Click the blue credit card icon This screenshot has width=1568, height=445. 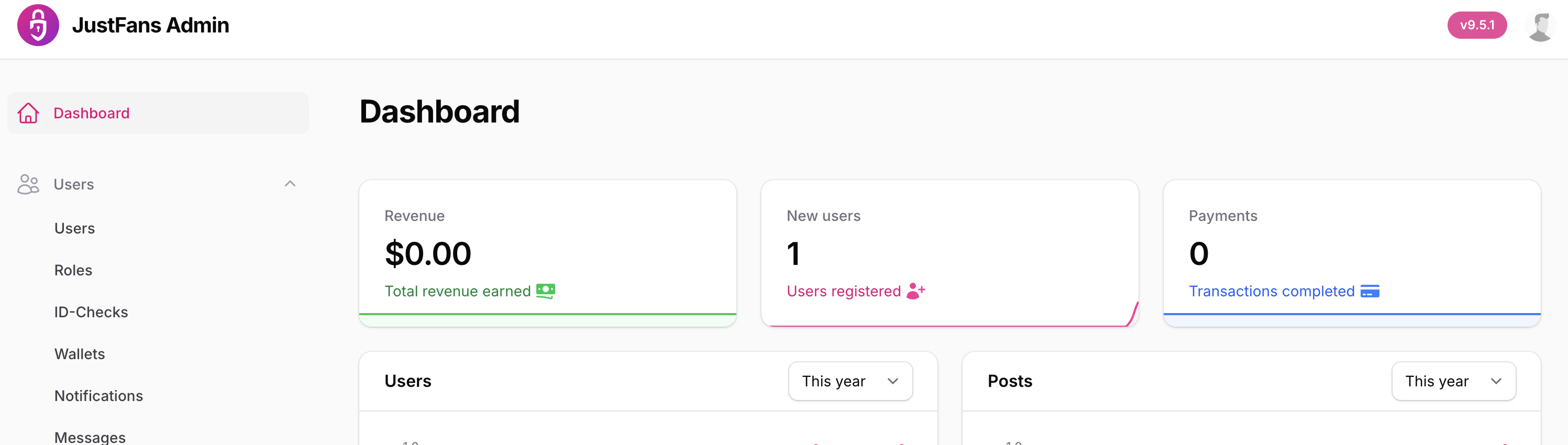tap(1370, 292)
